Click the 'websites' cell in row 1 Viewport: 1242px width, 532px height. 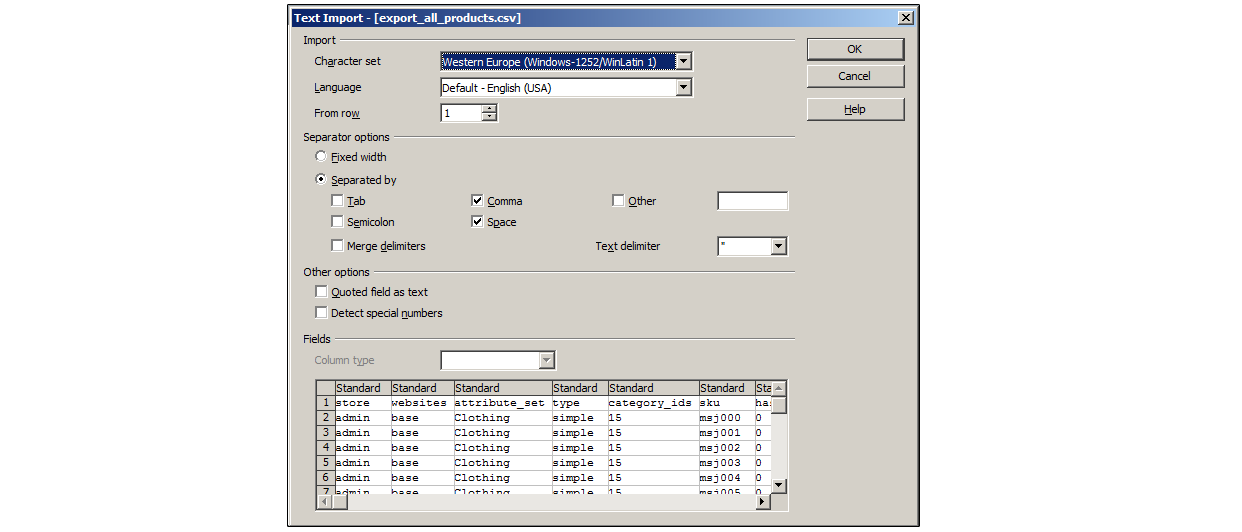pos(421,403)
